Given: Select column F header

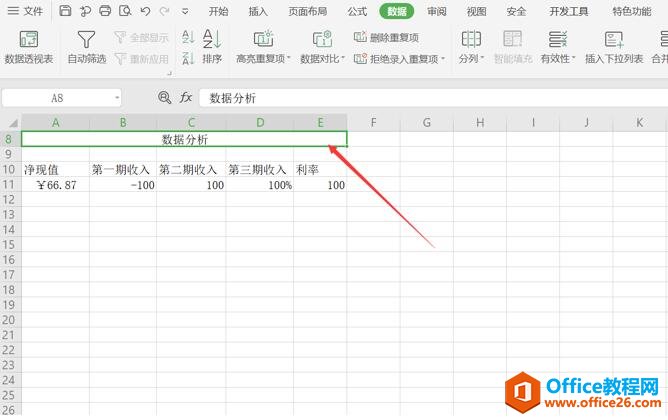Looking at the screenshot, I should click(x=373, y=123).
